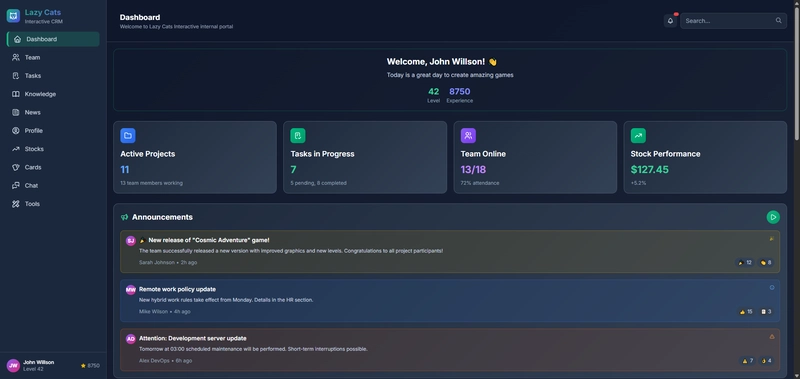800x379 pixels.
Task: Click the star 8750 points in sidebar footer
Action: point(90,366)
